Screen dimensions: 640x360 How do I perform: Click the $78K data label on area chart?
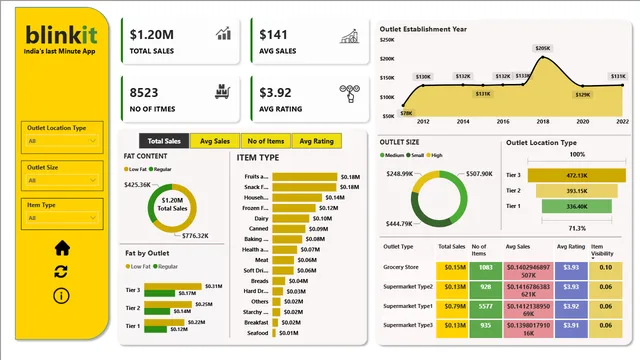click(406, 113)
